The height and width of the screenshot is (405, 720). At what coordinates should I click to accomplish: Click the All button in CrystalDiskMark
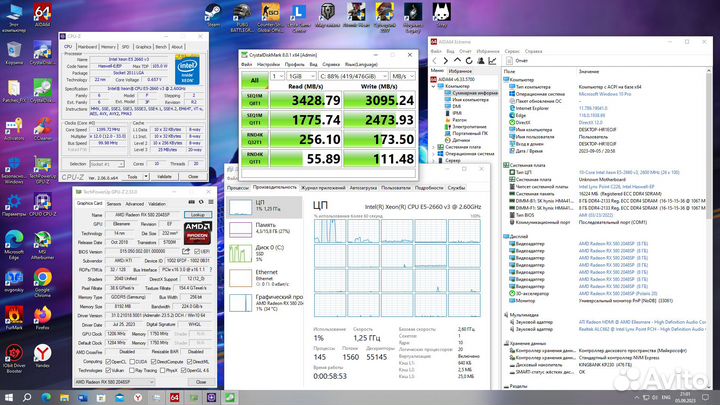coord(254,80)
